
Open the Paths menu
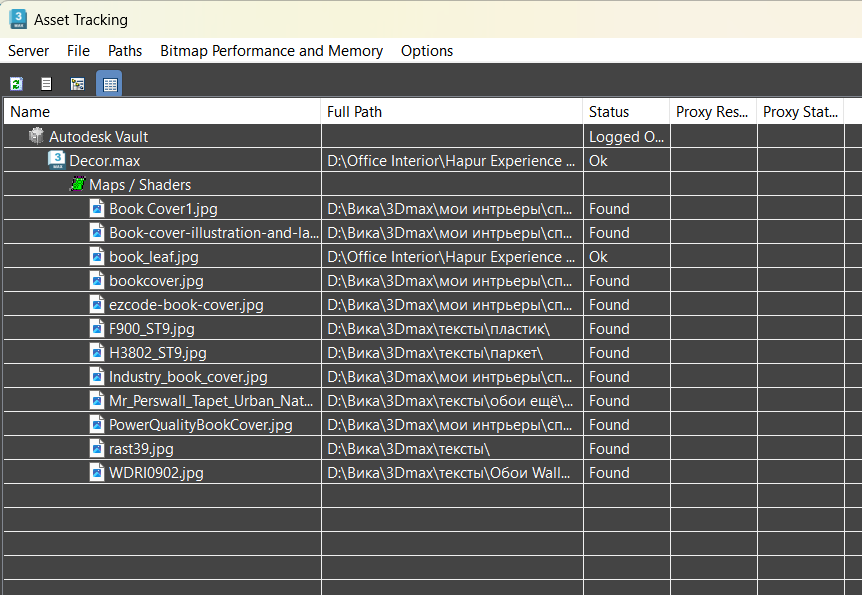point(125,51)
